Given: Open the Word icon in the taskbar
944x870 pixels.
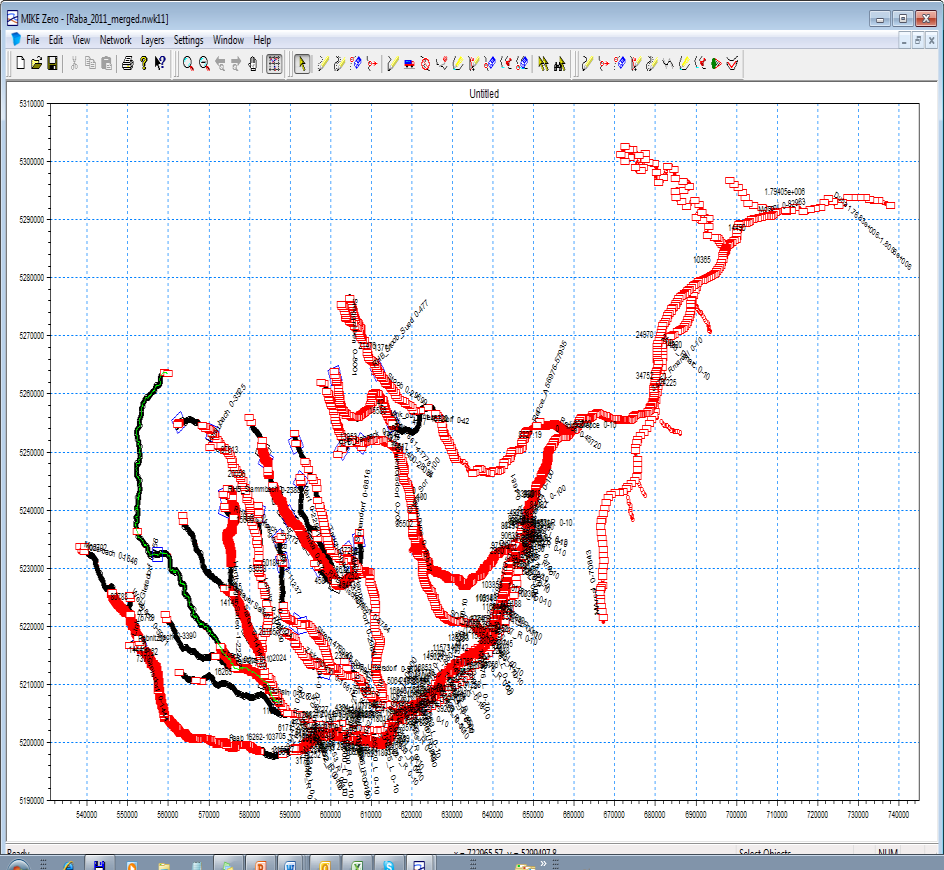Looking at the screenshot, I should coord(291,865).
